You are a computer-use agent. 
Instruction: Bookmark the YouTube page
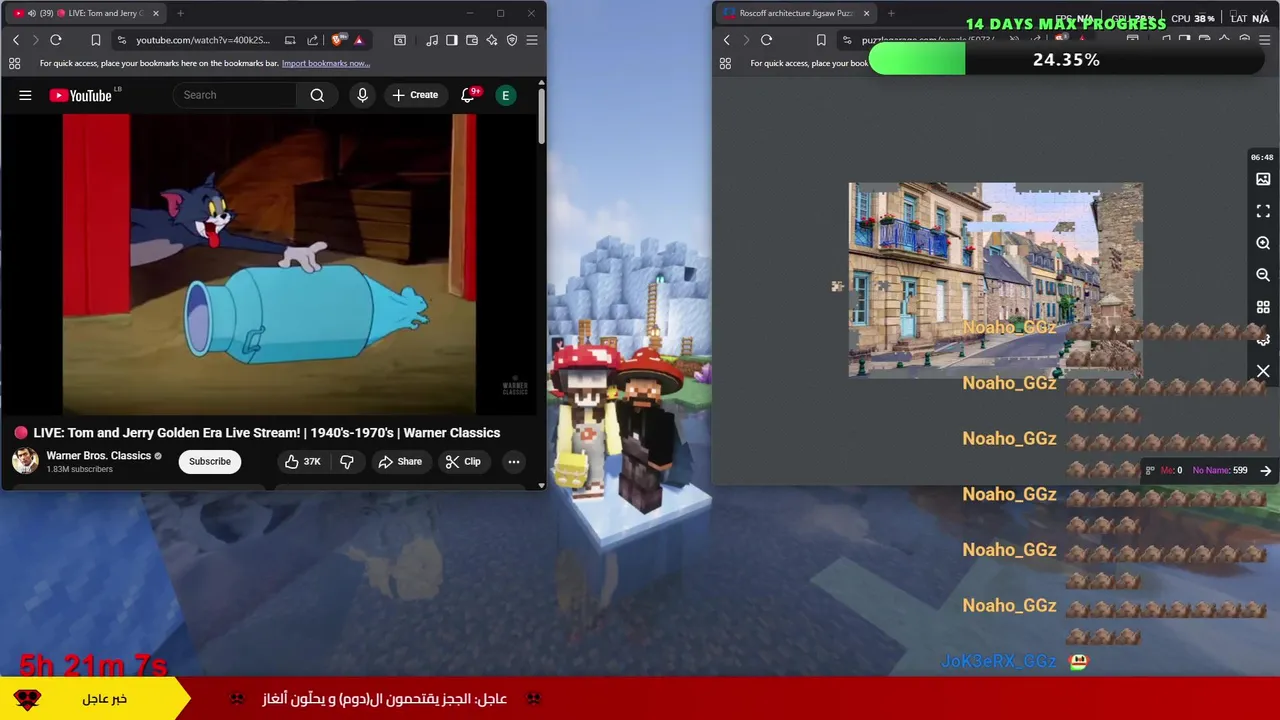point(96,40)
